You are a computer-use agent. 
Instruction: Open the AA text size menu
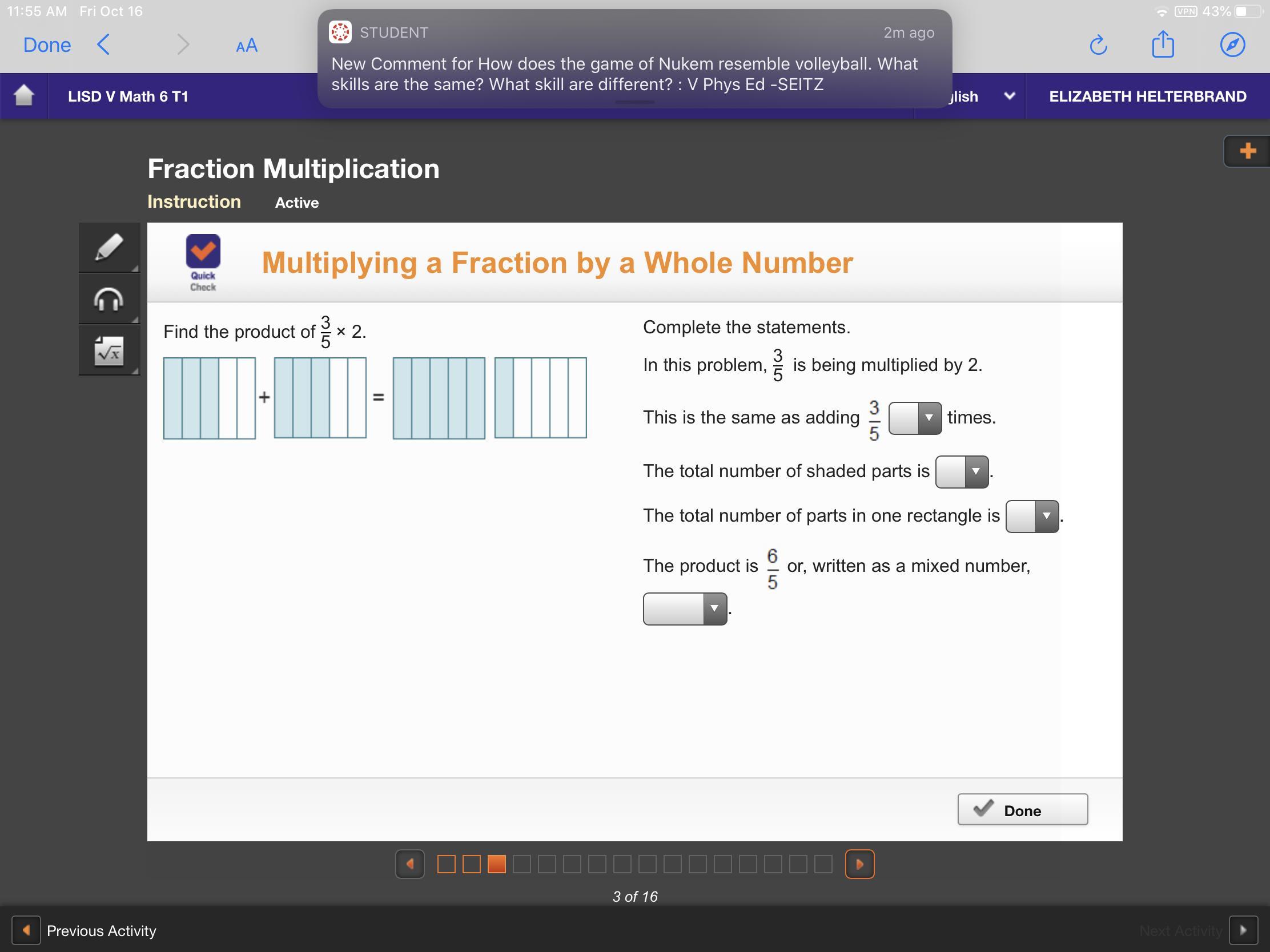(x=247, y=45)
